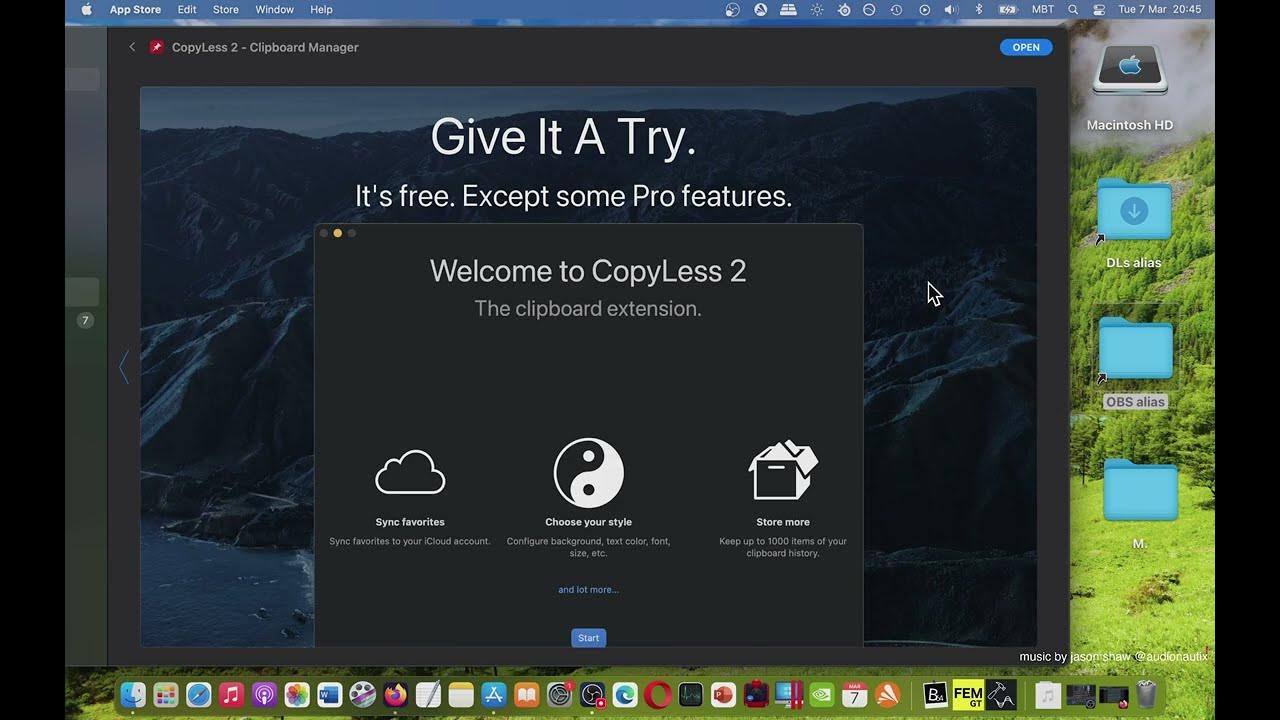The height and width of the screenshot is (720, 1280).
Task: Open Control Center in menu bar
Action: 1099,9
